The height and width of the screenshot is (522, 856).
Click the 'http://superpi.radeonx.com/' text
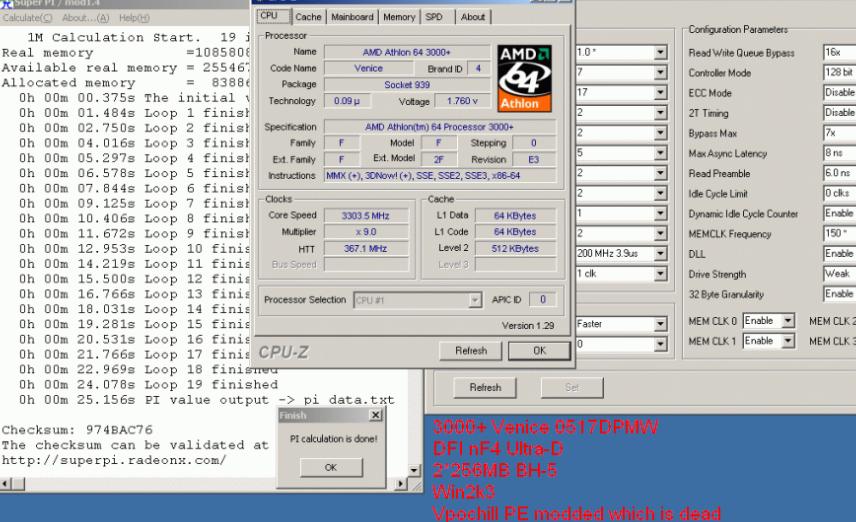click(x=114, y=460)
